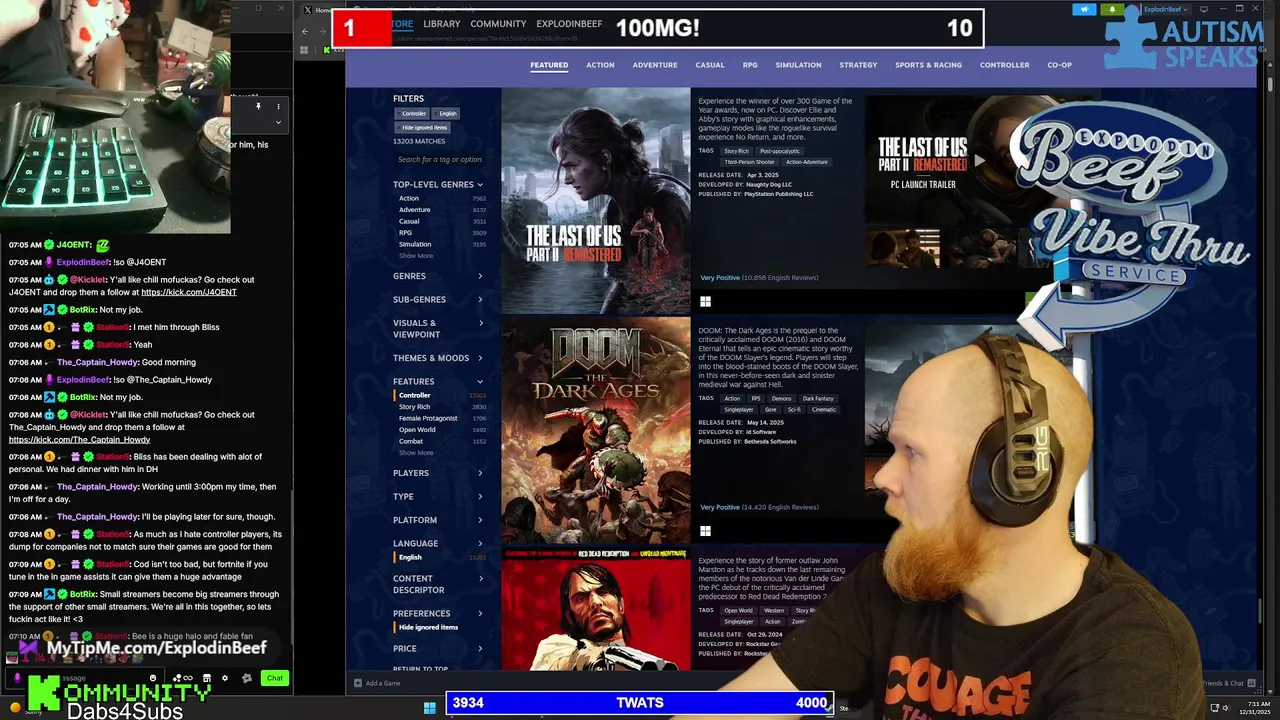Open the Steam Community menu
The image size is (1280, 720).
coord(498,24)
